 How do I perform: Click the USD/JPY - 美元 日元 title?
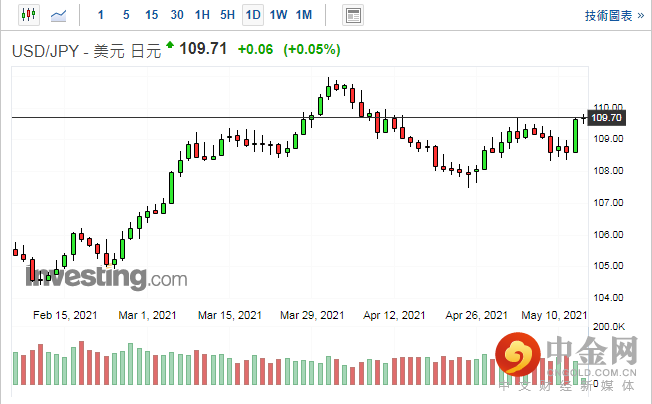click(86, 51)
